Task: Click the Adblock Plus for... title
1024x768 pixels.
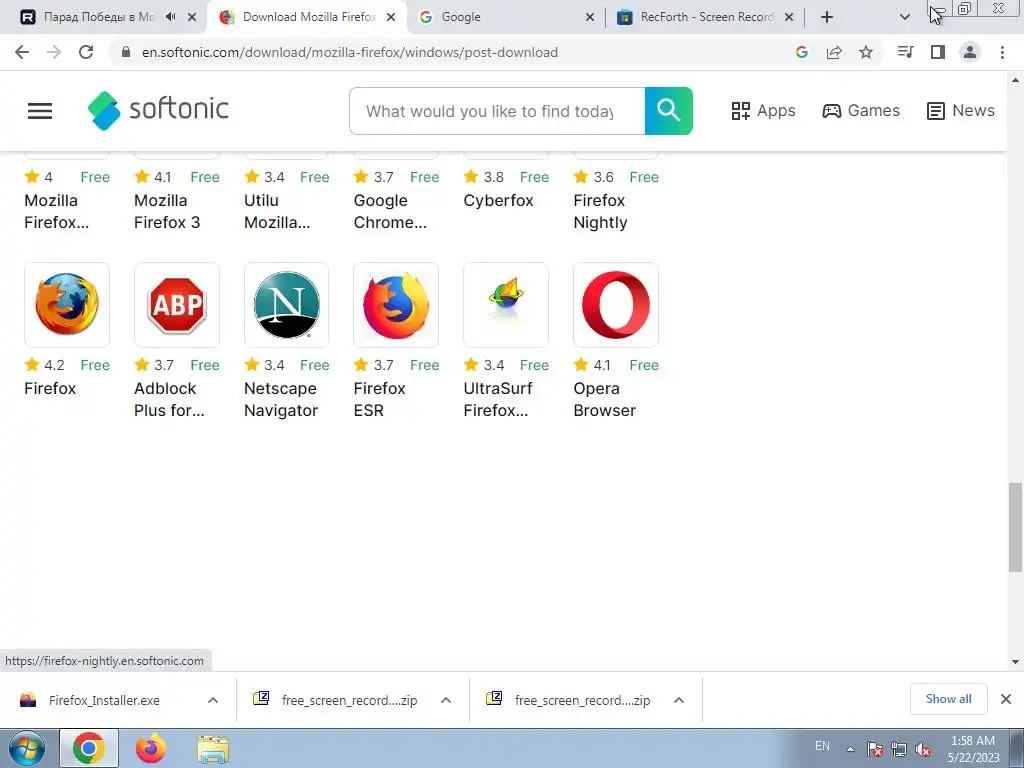Action: pyautogui.click(x=169, y=399)
